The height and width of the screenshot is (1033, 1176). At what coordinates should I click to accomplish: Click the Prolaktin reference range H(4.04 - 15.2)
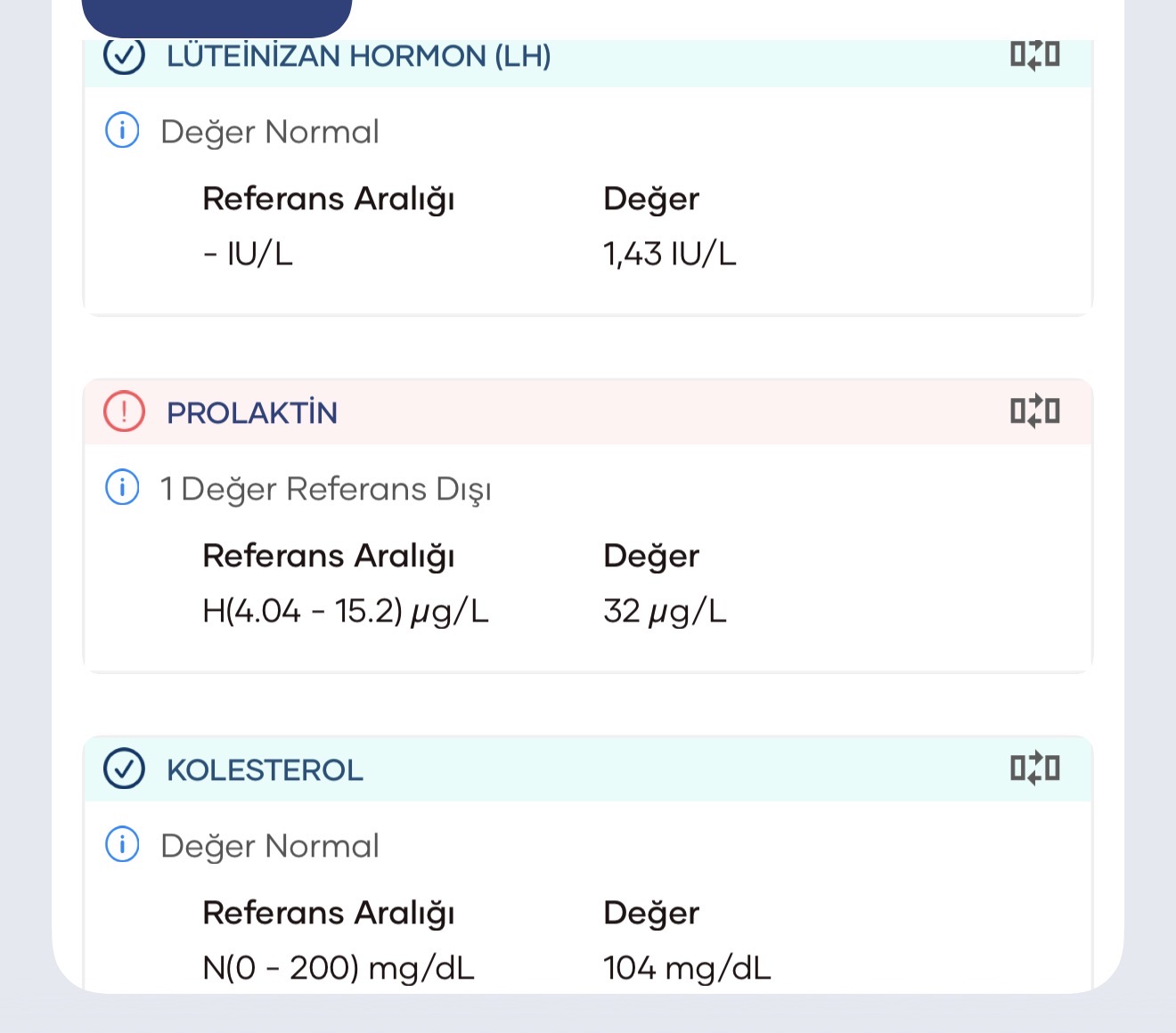point(346,612)
